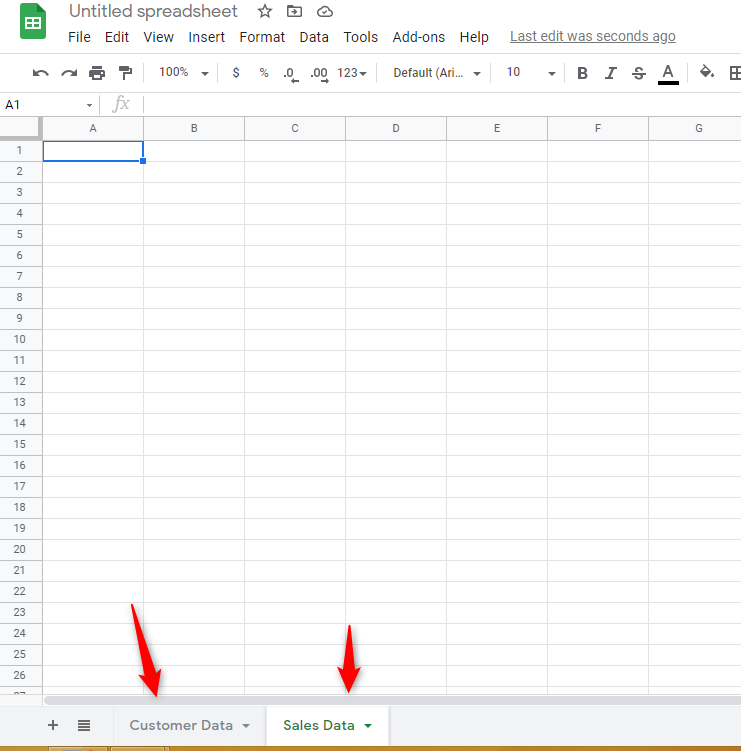Open the font size 10 dropdown
The image size is (741, 751).
[530, 73]
